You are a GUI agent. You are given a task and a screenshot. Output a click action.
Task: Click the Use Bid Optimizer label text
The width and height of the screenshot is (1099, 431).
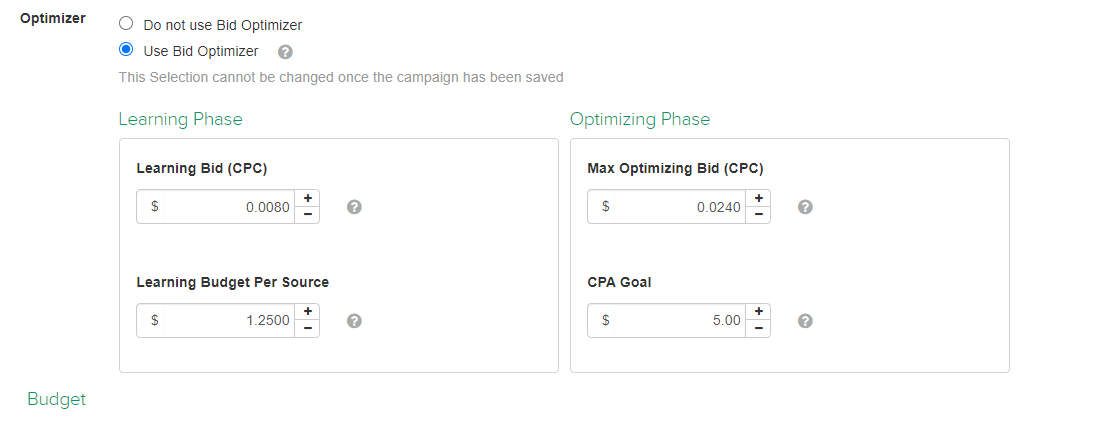coord(201,51)
